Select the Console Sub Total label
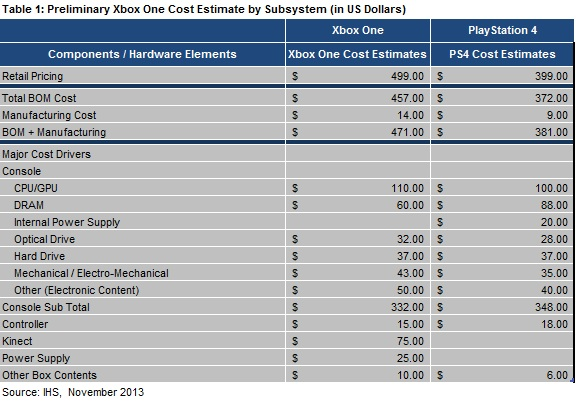The width and height of the screenshot is (576, 403). point(46,307)
